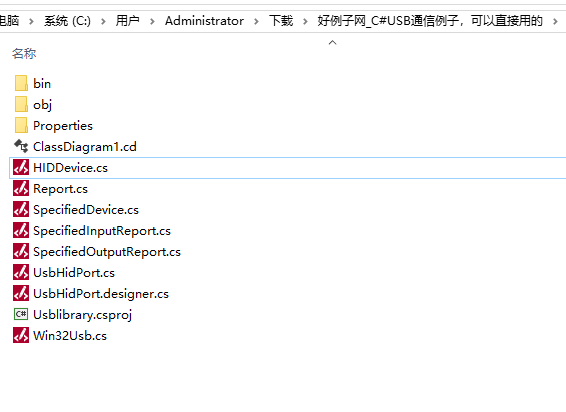The image size is (566, 412).
Task: Go to Administrator folder in breadcrumb
Action: pyautogui.click(x=204, y=21)
